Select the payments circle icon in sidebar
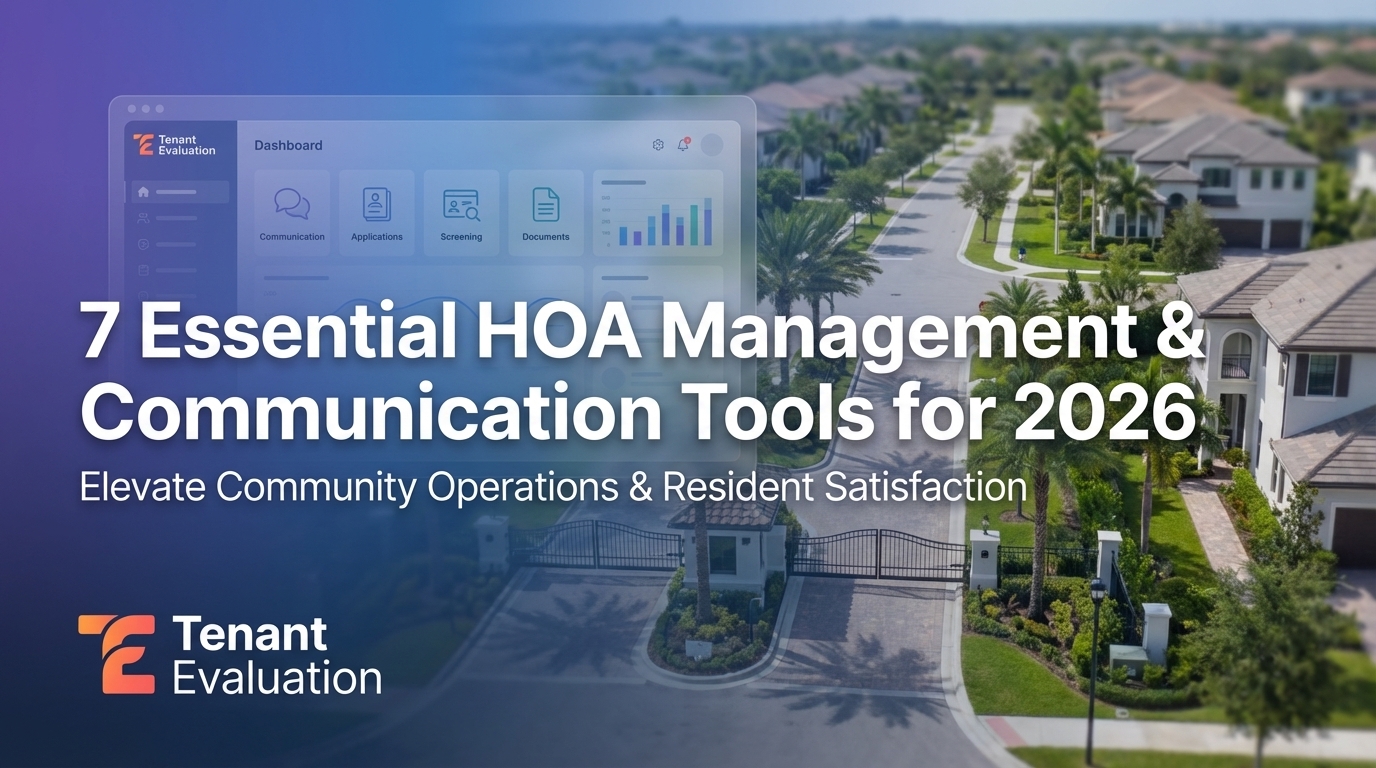The height and width of the screenshot is (768, 1376). tap(141, 243)
